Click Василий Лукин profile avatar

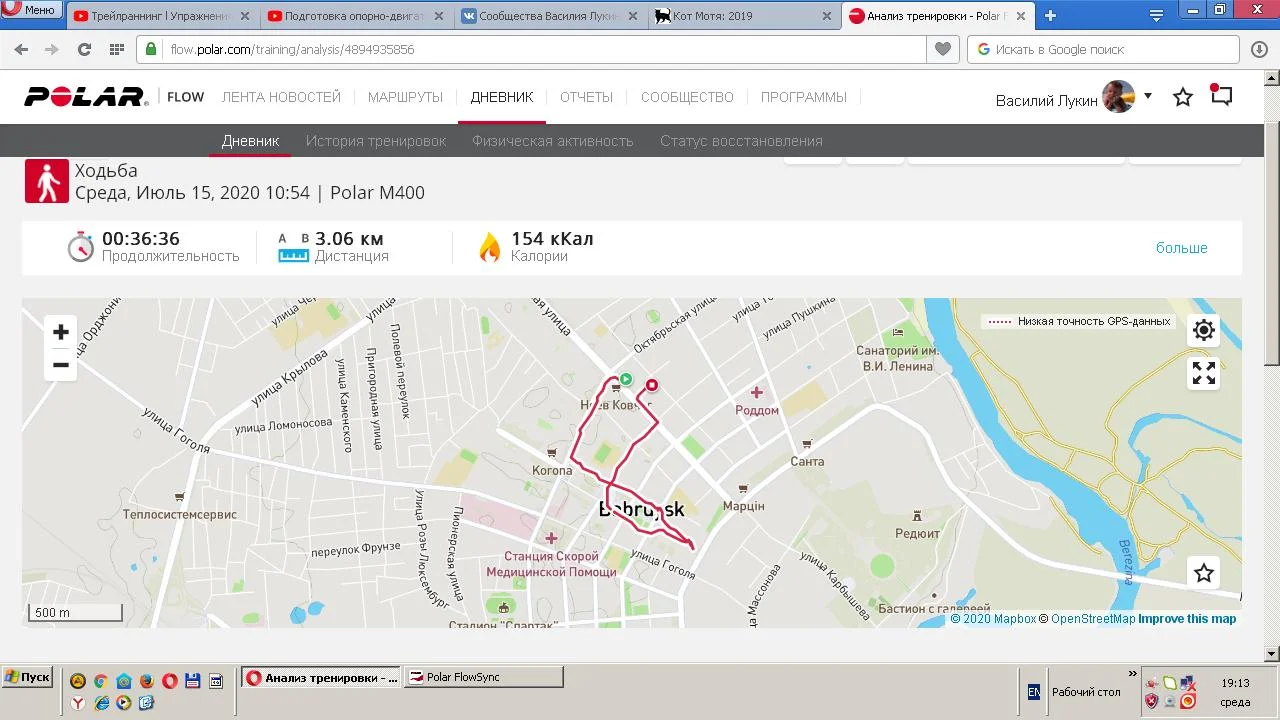pos(1119,97)
